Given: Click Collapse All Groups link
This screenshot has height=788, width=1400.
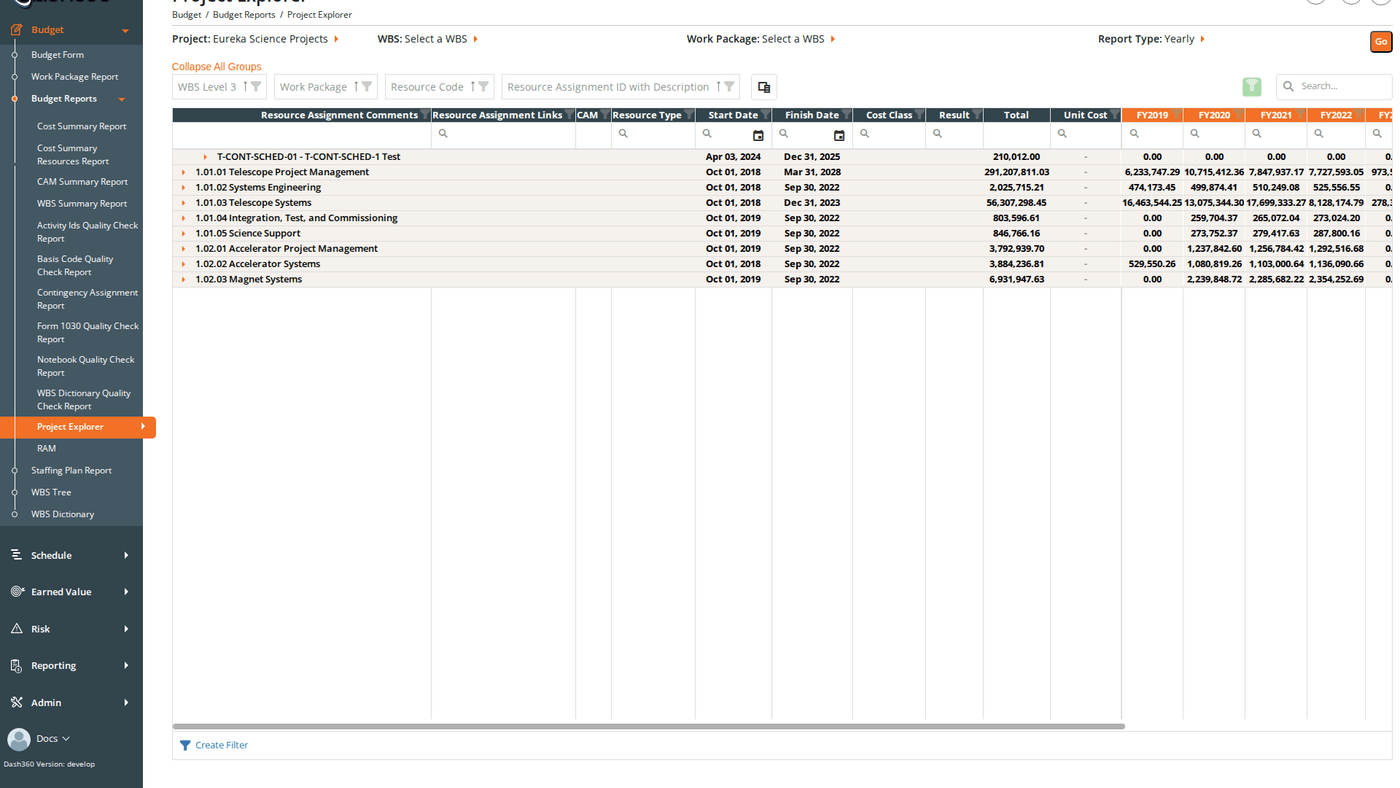Looking at the screenshot, I should (216, 67).
